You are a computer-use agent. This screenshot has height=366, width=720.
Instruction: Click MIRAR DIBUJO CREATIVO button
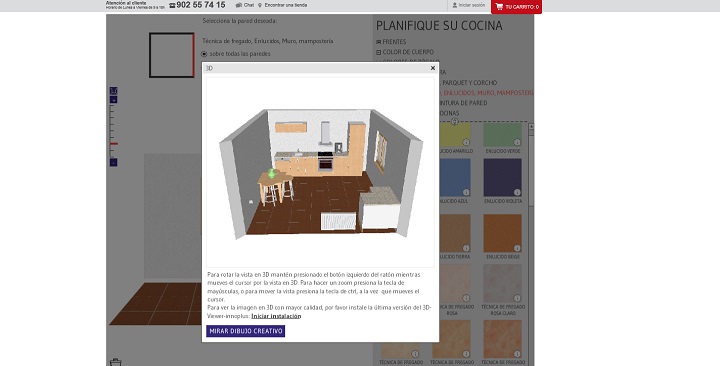click(x=246, y=331)
